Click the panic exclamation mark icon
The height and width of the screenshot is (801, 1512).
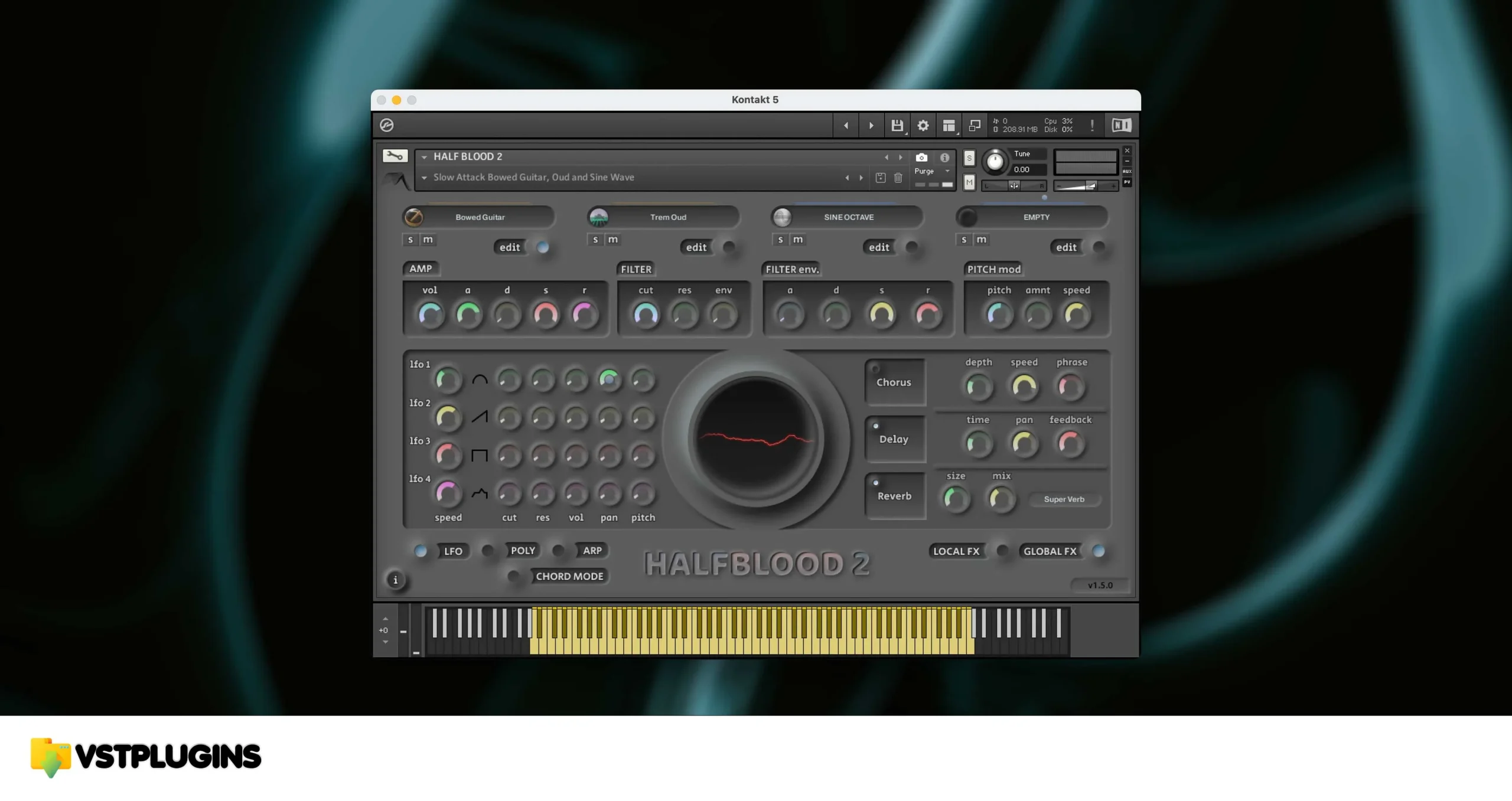pyautogui.click(x=1092, y=125)
